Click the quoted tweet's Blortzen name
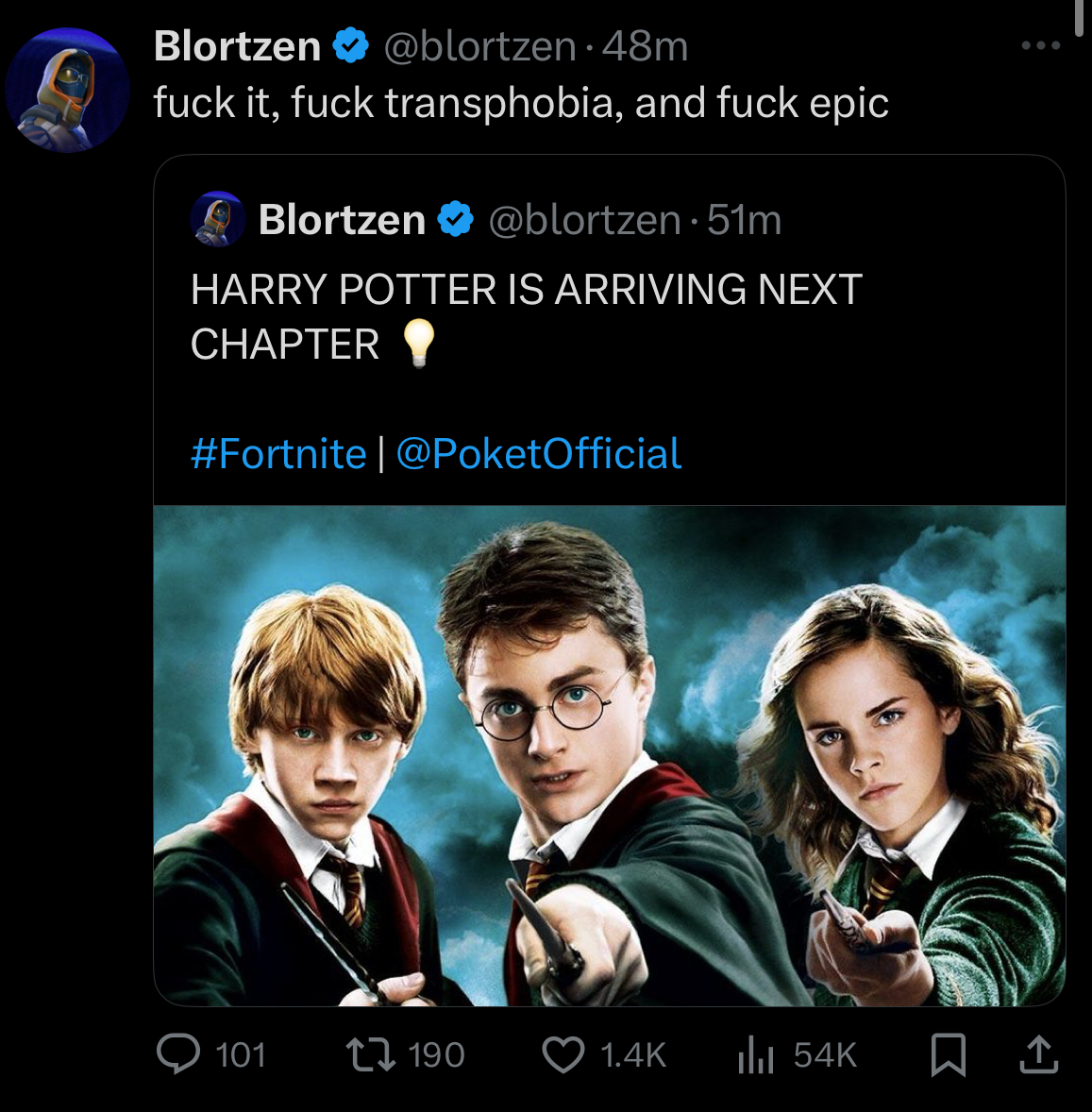 tap(342, 220)
